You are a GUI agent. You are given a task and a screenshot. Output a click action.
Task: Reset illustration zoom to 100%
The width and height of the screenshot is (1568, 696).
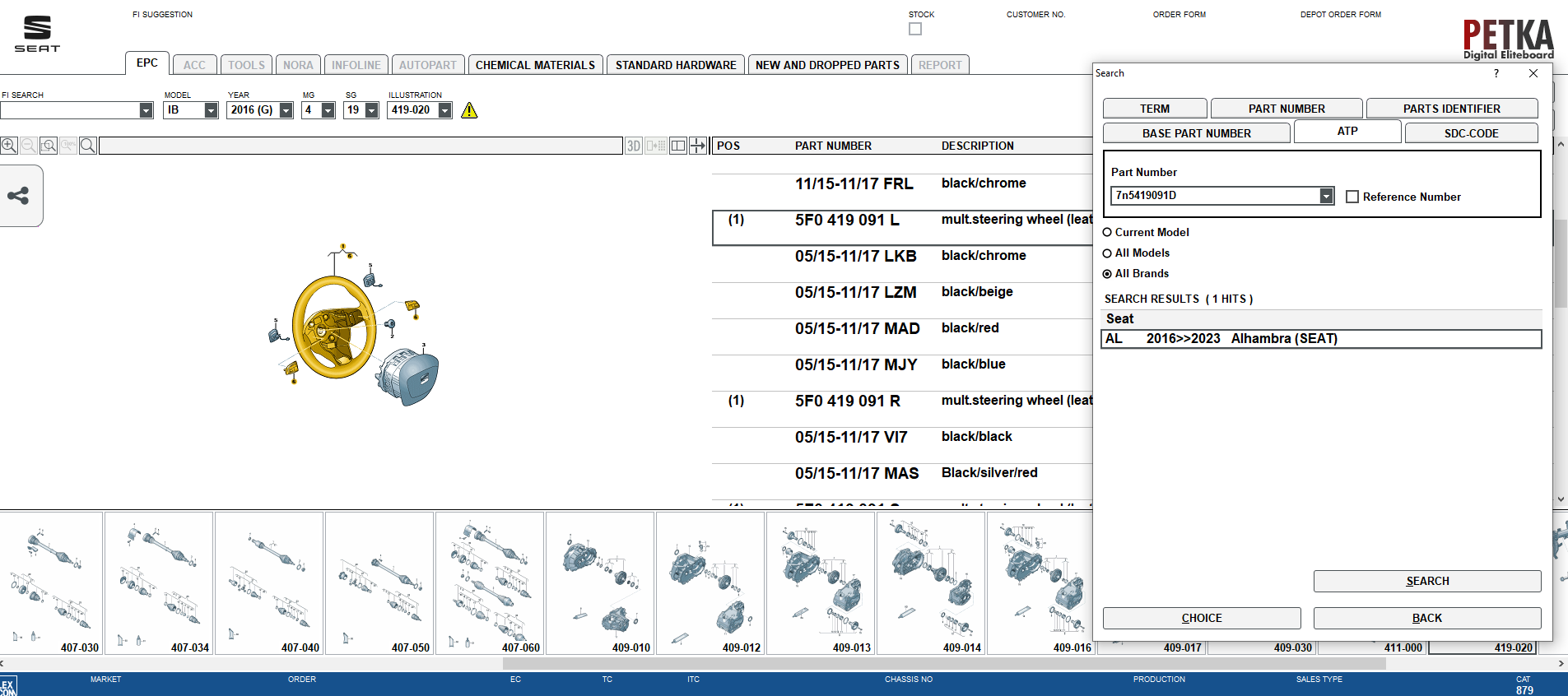[x=68, y=146]
